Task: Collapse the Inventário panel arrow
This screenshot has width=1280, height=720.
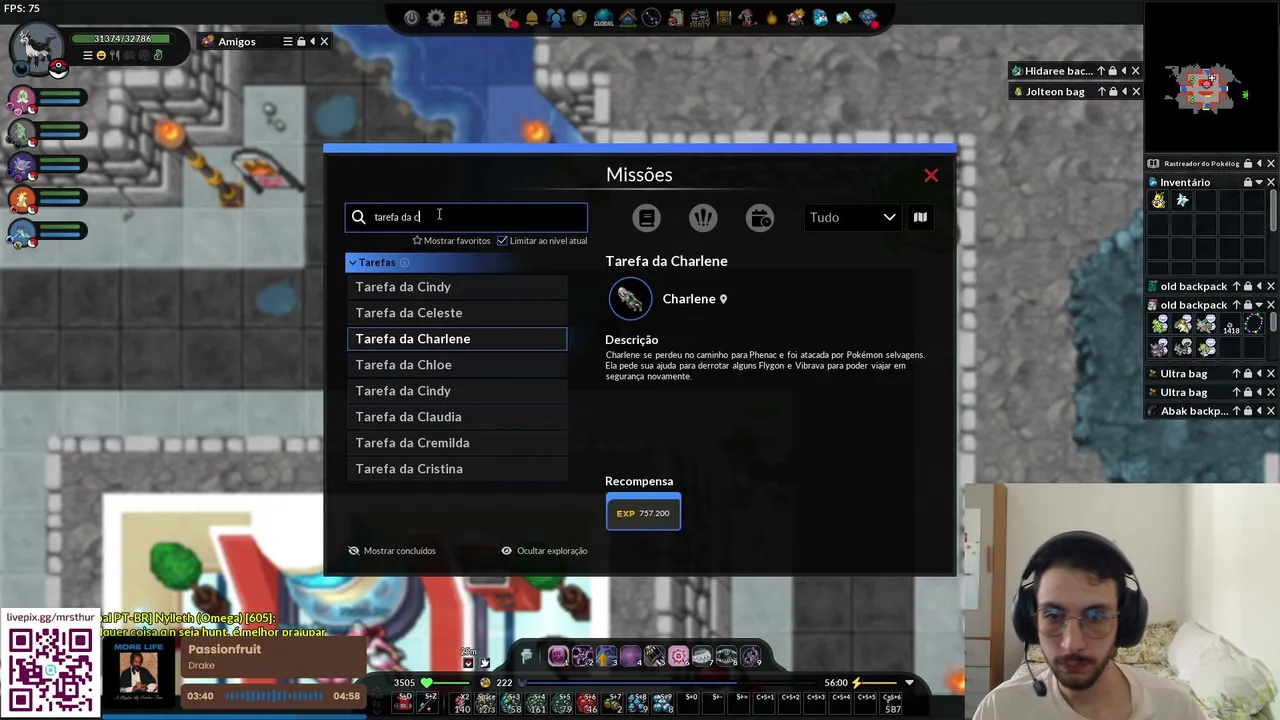Action: pos(1259,182)
